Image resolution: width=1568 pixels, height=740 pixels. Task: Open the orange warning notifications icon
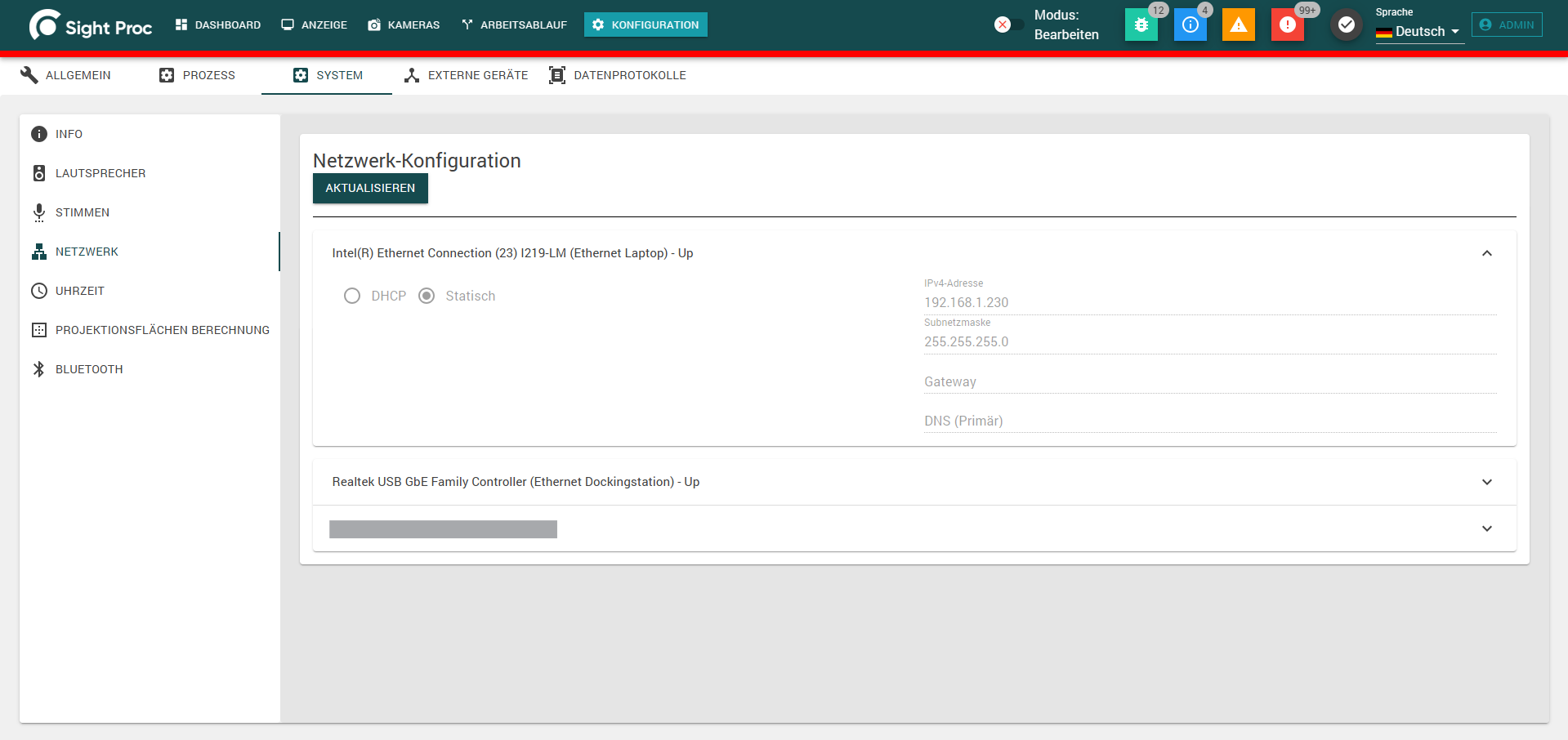(1239, 25)
